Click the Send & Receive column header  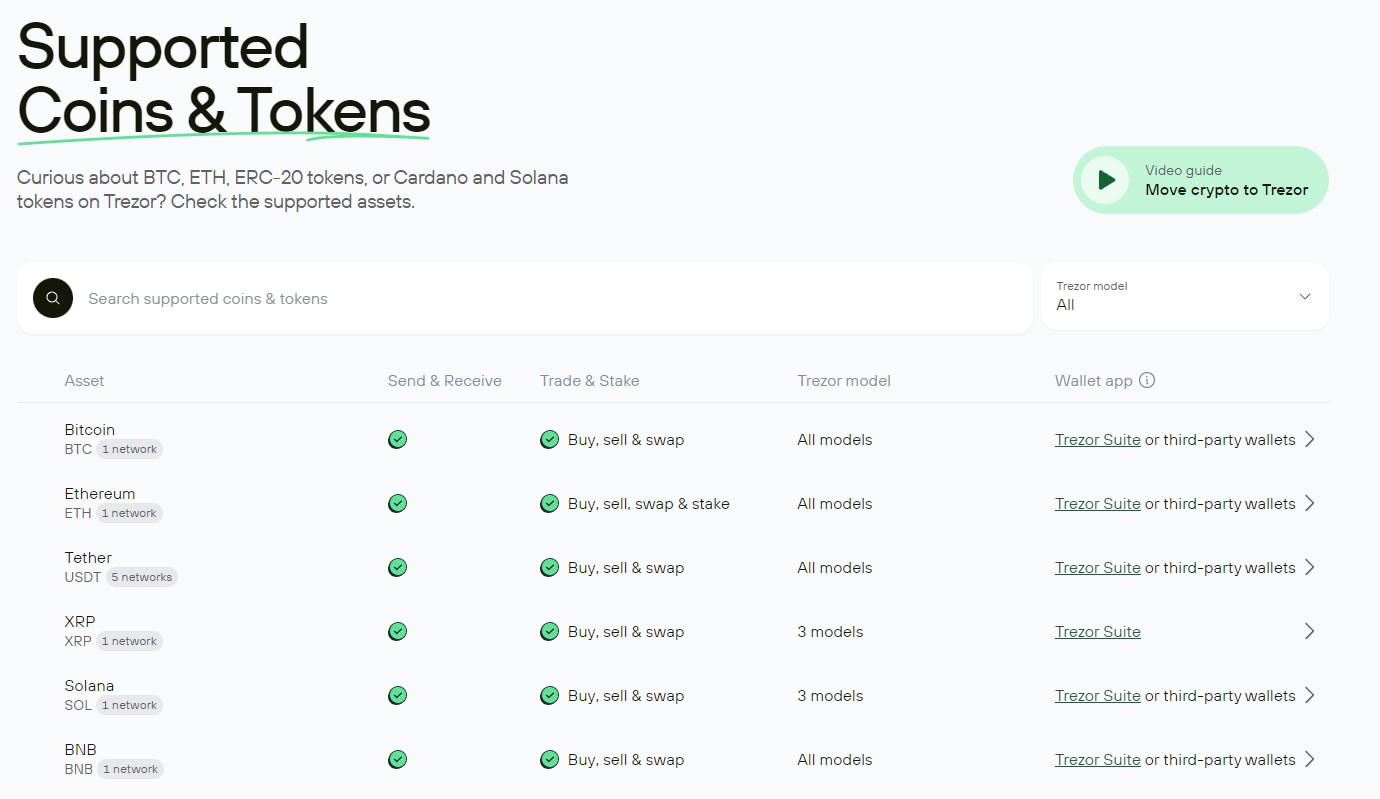click(445, 381)
